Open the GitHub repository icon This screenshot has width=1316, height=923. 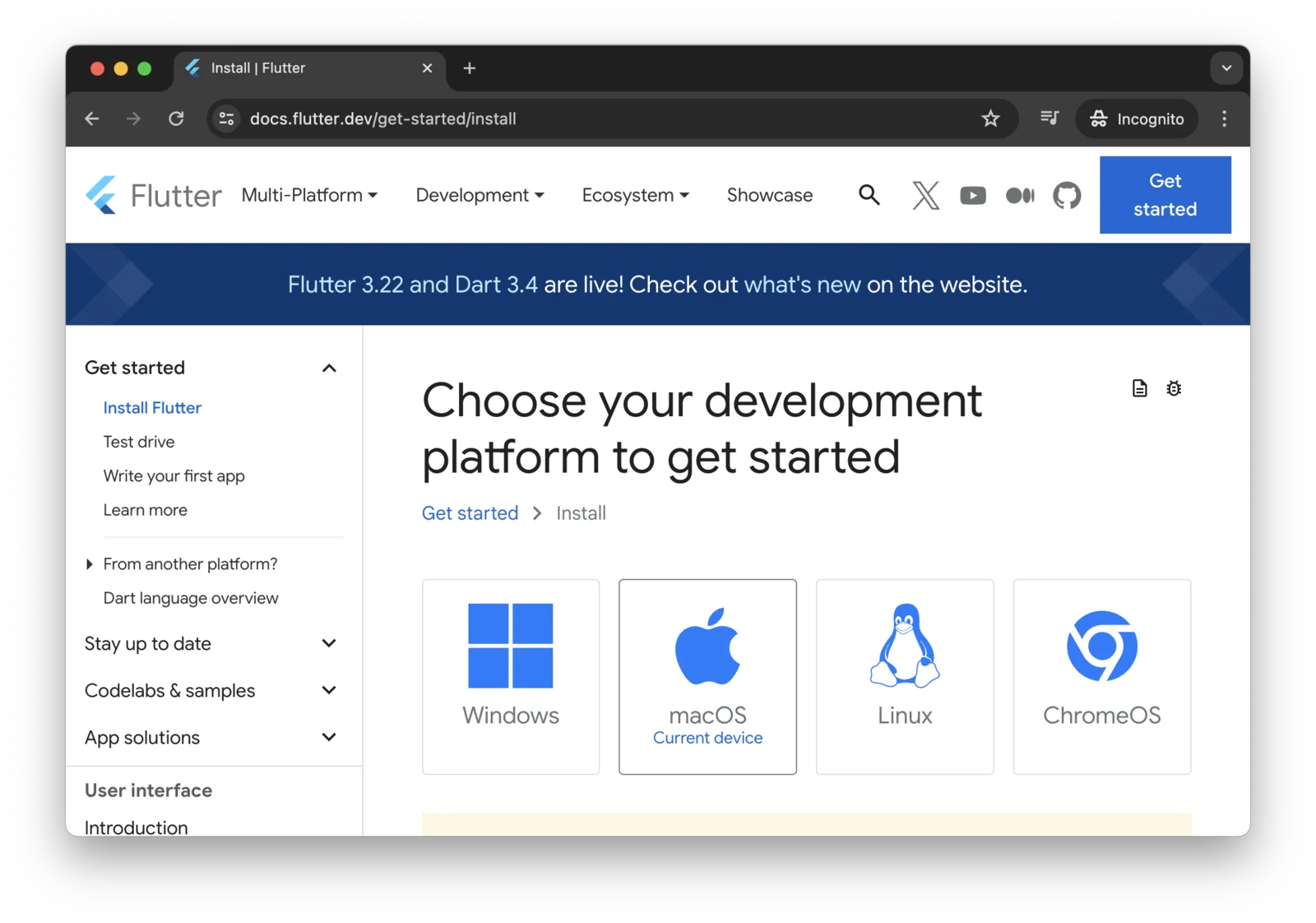tap(1067, 195)
